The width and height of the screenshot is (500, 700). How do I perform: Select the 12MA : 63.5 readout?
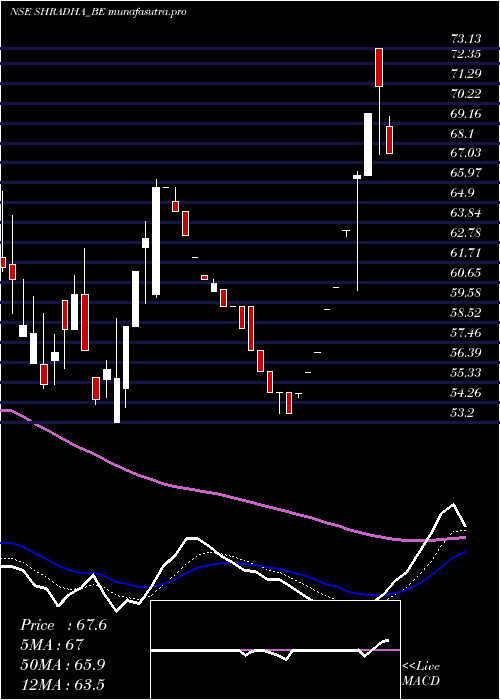(x=62, y=684)
